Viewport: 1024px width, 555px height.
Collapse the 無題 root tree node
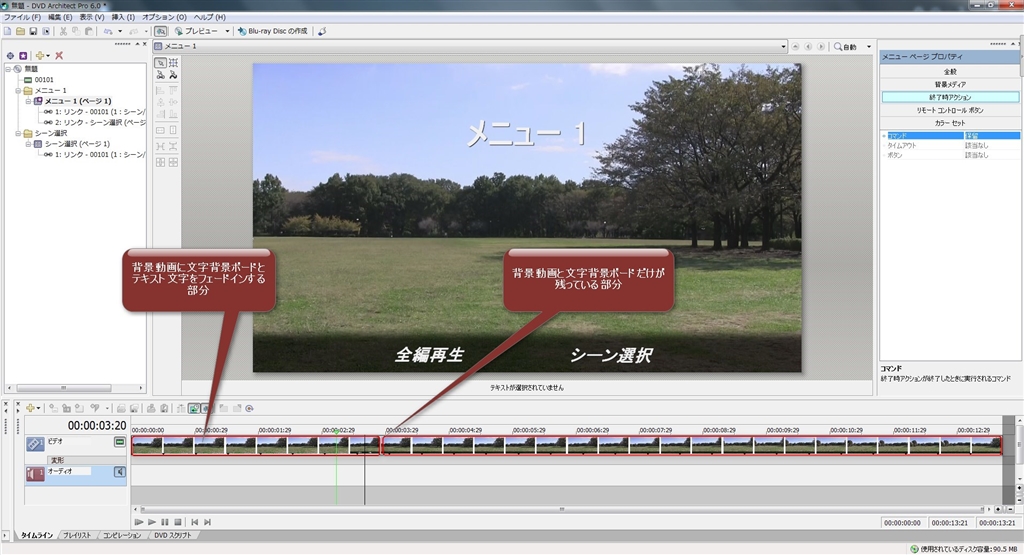pos(8,69)
